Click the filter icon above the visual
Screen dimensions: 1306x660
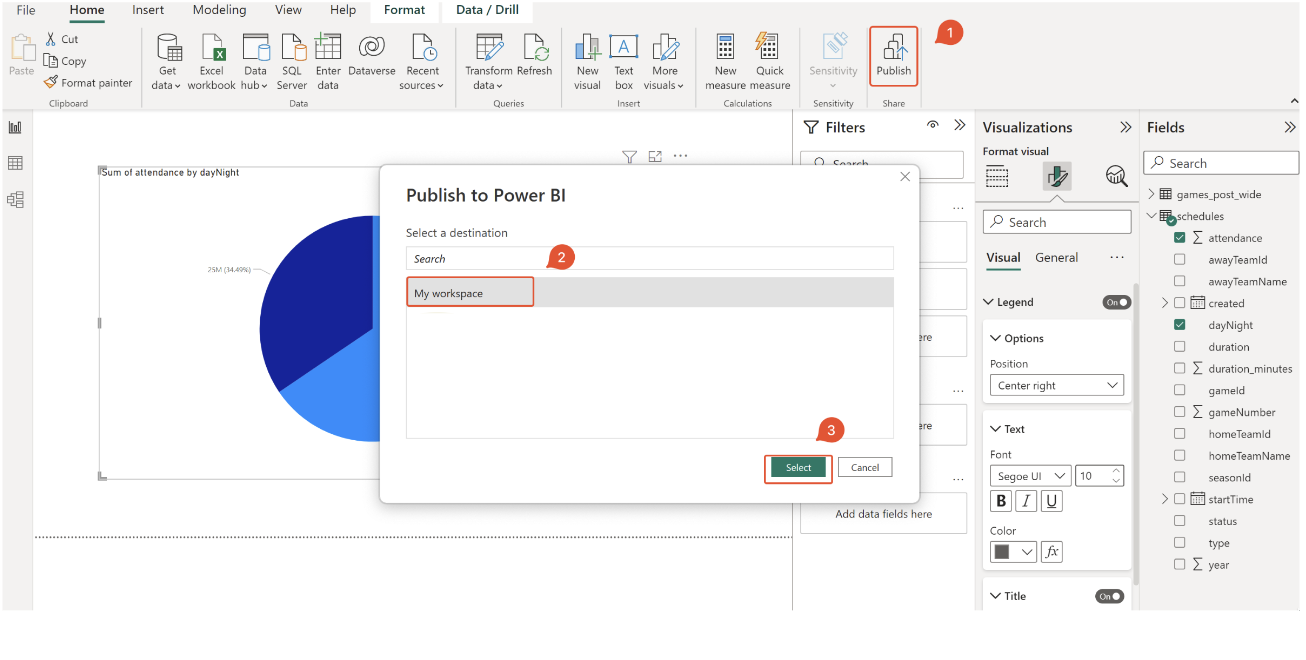click(x=629, y=156)
